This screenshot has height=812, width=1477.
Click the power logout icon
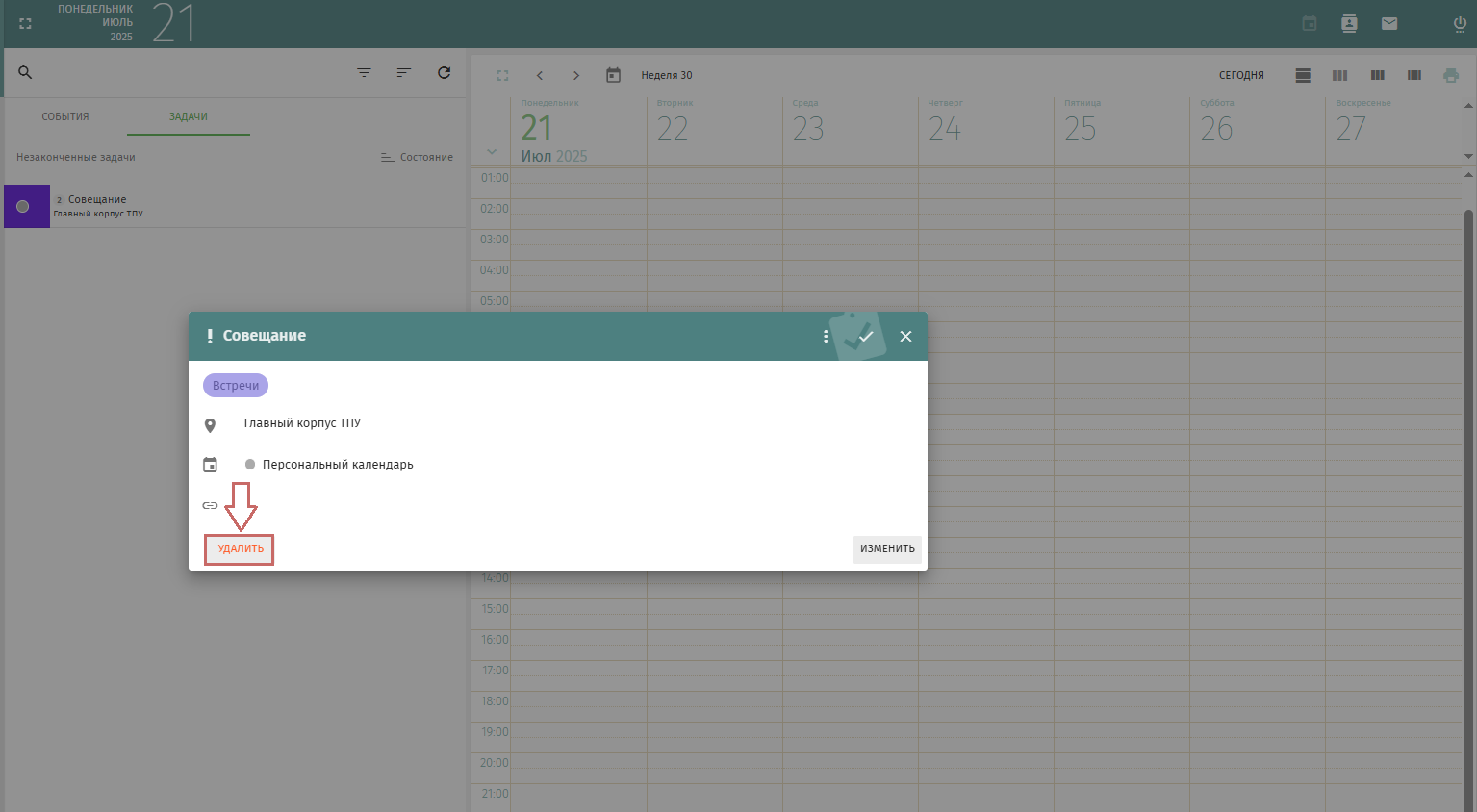1460,24
